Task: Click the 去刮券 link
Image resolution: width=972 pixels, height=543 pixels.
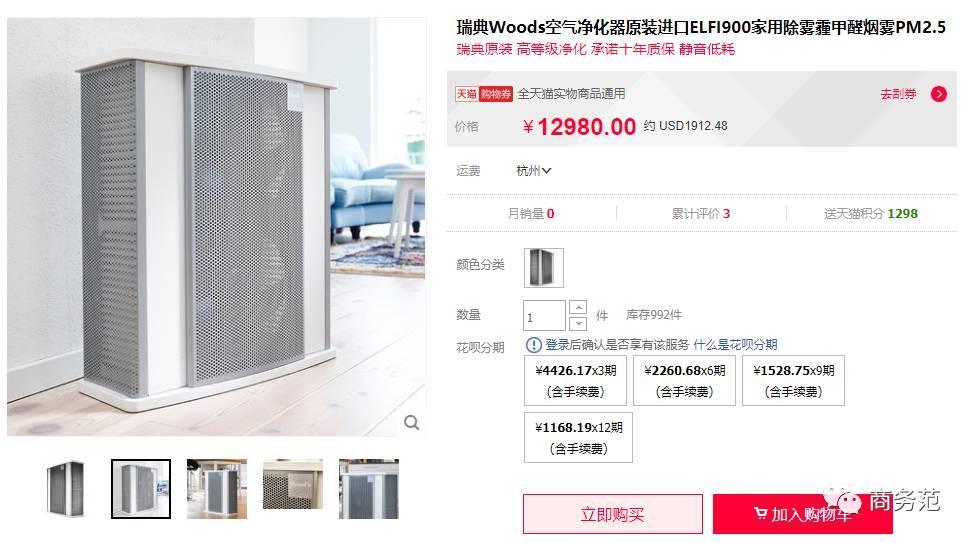Action: [898, 94]
